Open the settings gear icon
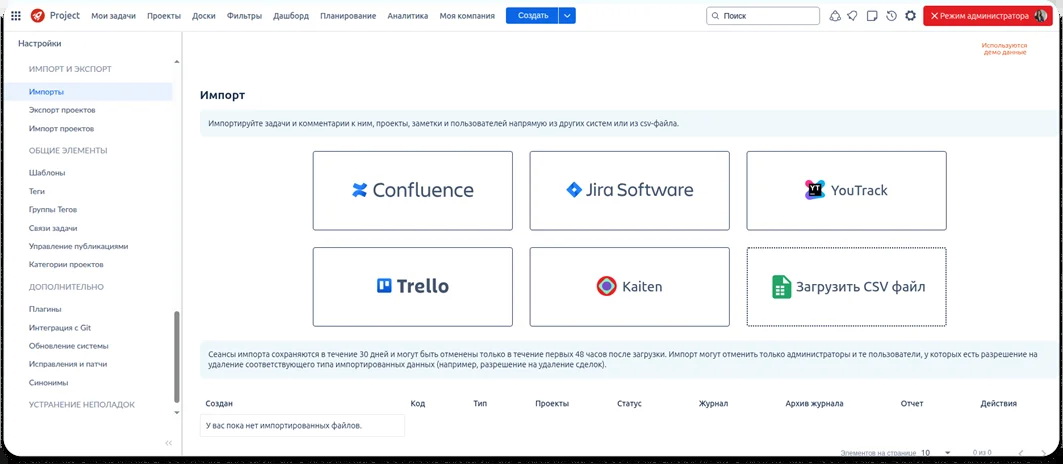The width and height of the screenshot is (1063, 464). point(910,16)
